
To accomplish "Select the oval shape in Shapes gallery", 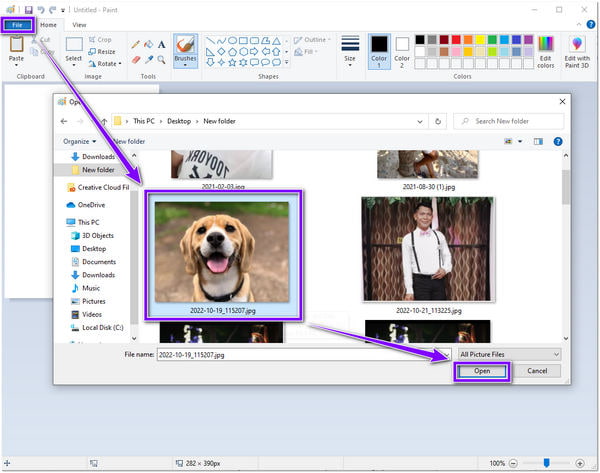I will [x=232, y=40].
